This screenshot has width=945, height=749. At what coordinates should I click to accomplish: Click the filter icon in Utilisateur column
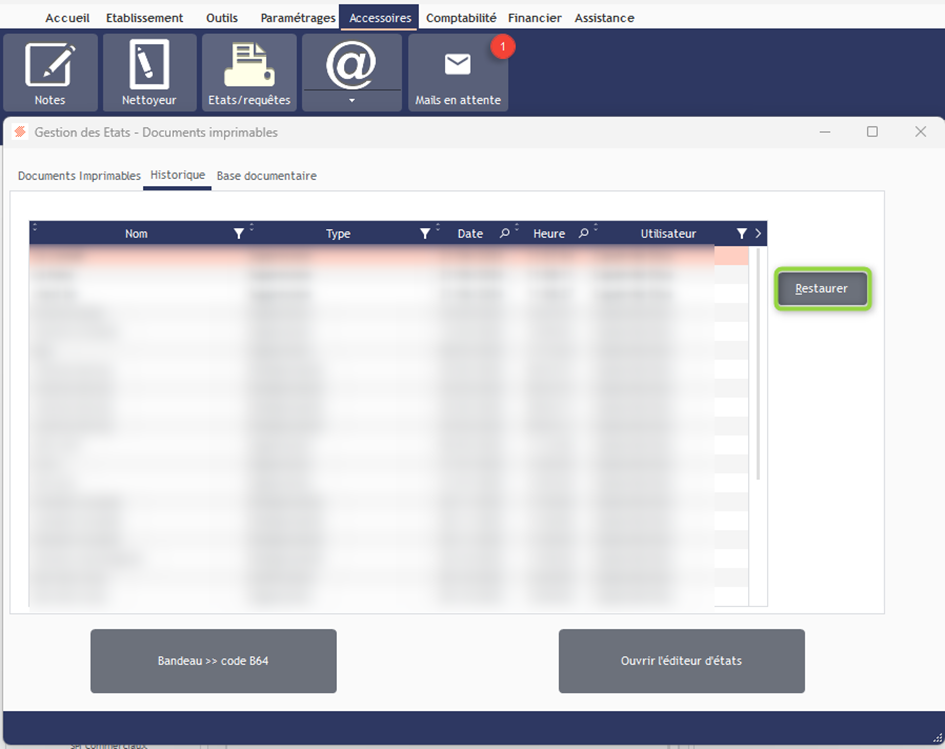[742, 234]
